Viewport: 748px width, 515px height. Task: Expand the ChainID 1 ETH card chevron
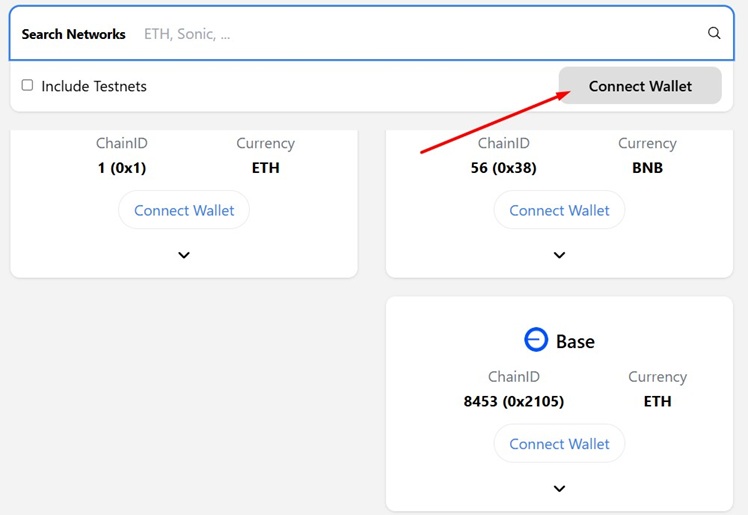184,255
